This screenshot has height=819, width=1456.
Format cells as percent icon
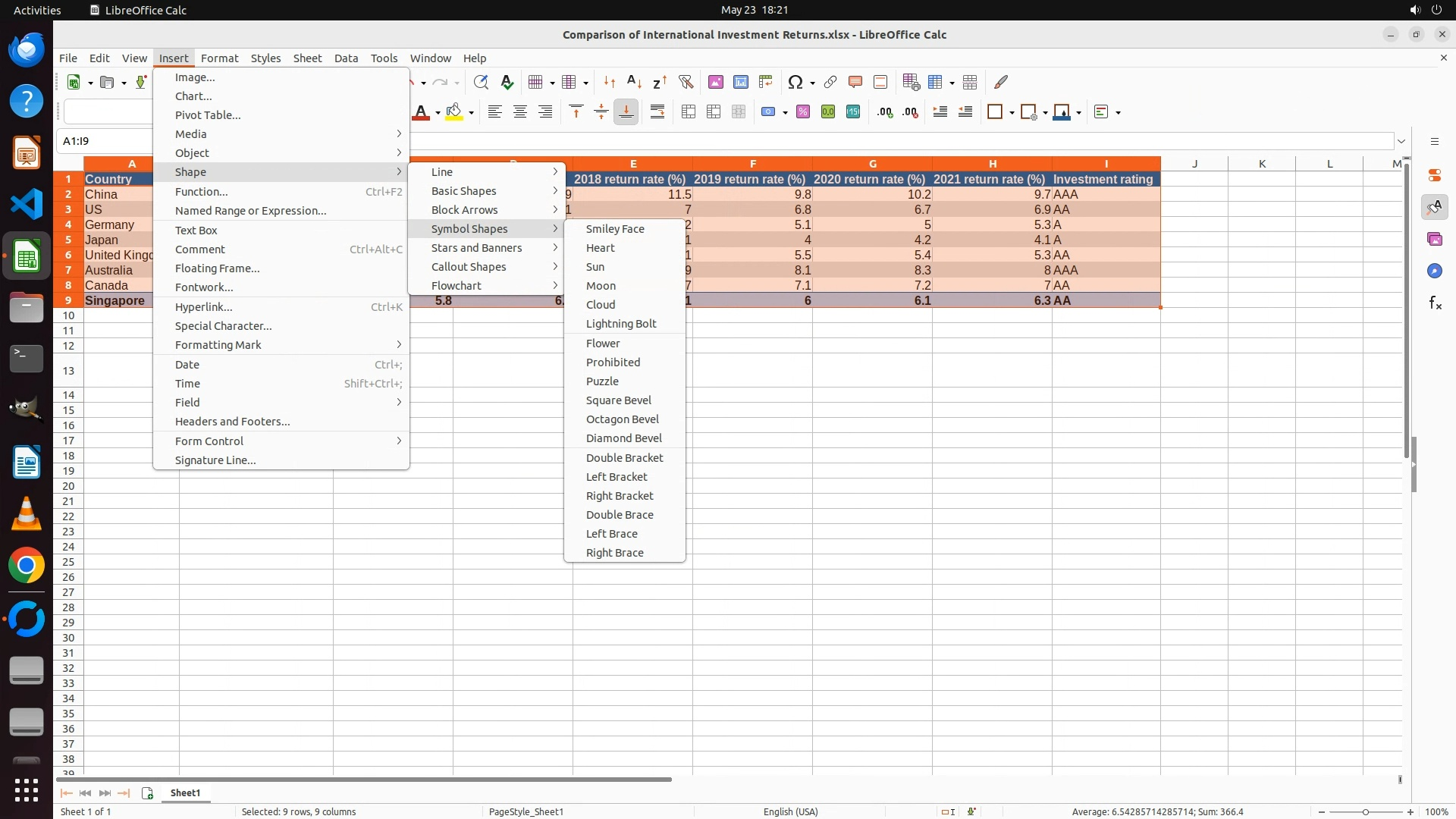tap(803, 112)
